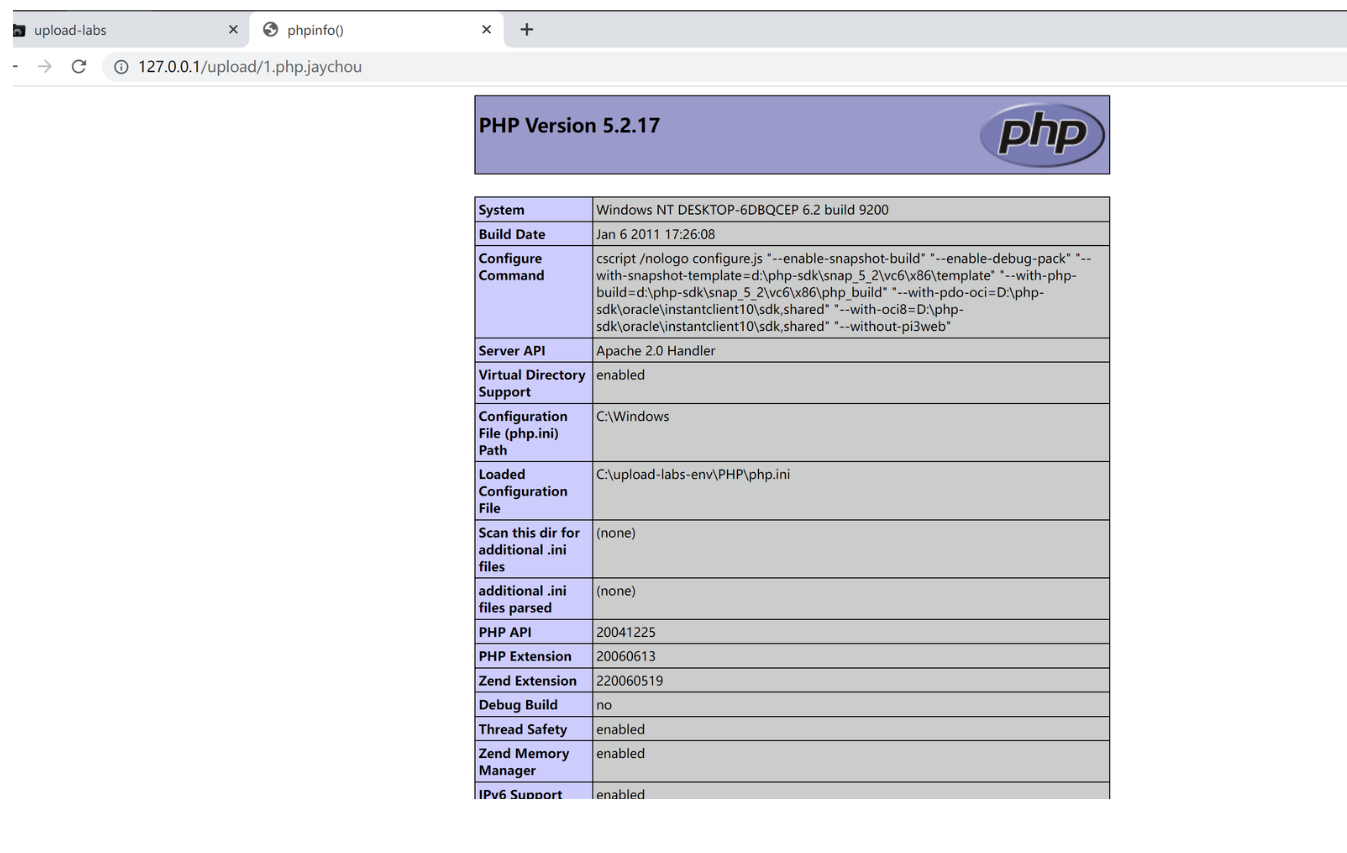Click the Build Date label

click(512, 234)
